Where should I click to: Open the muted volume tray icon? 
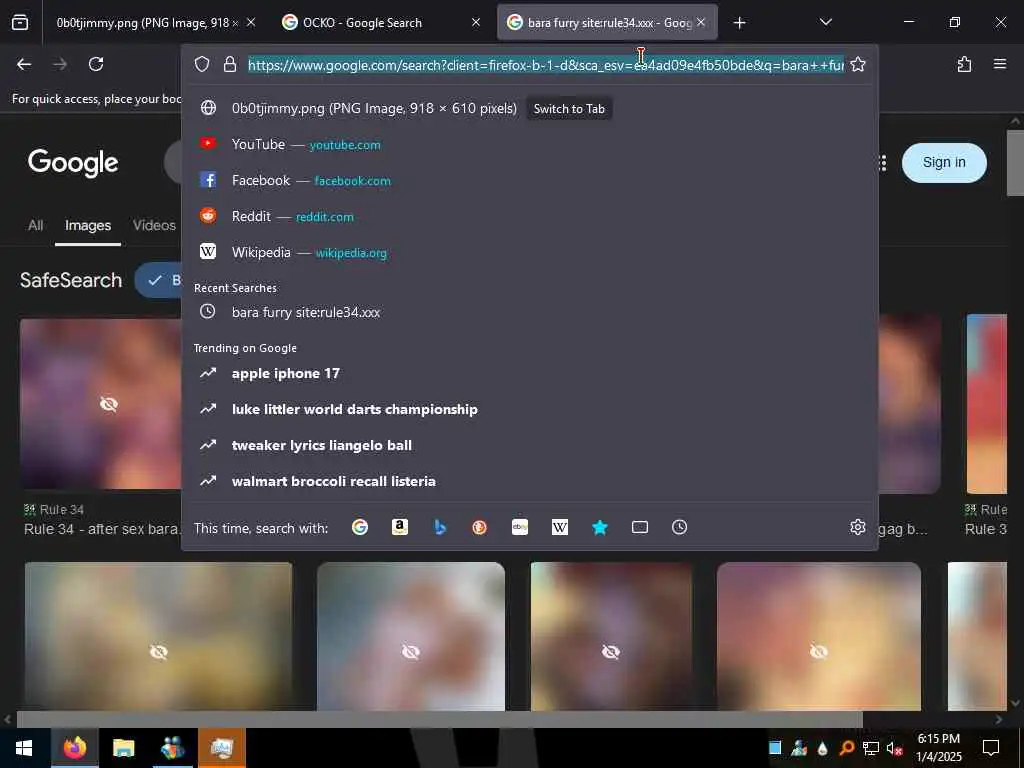[x=894, y=748]
